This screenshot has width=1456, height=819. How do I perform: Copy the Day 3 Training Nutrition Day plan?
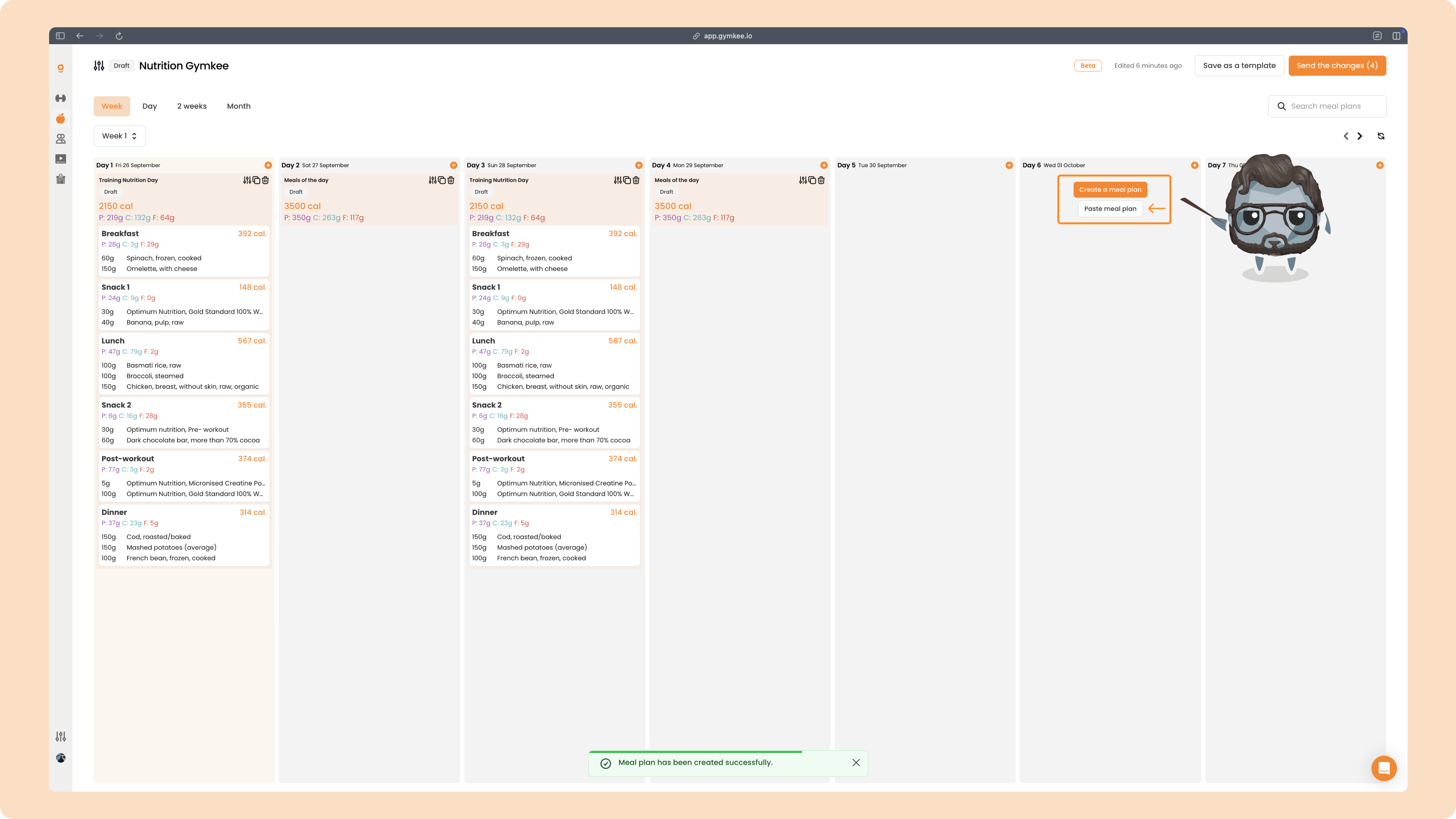(627, 180)
